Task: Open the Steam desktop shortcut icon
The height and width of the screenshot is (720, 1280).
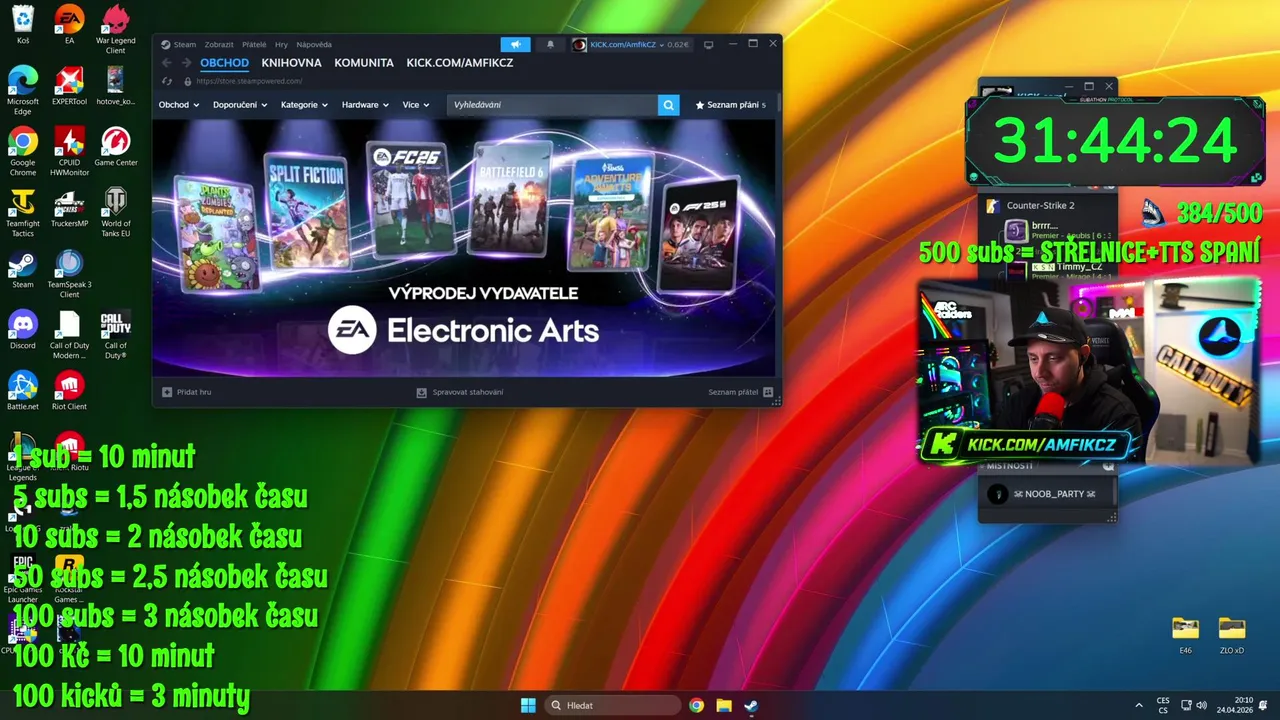Action: tap(23, 270)
